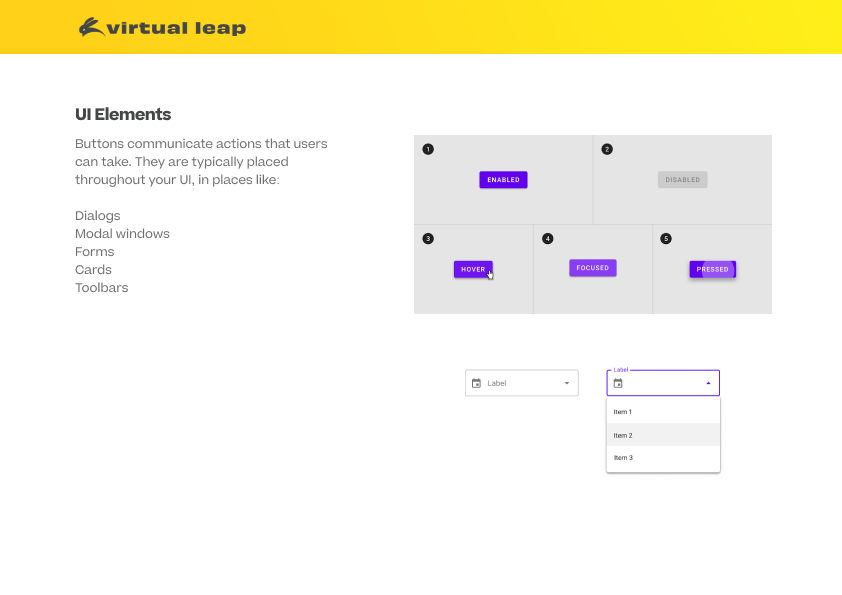Pick Item 3 from the dropdown list
Screen dimensions: 842x595
tap(663, 458)
